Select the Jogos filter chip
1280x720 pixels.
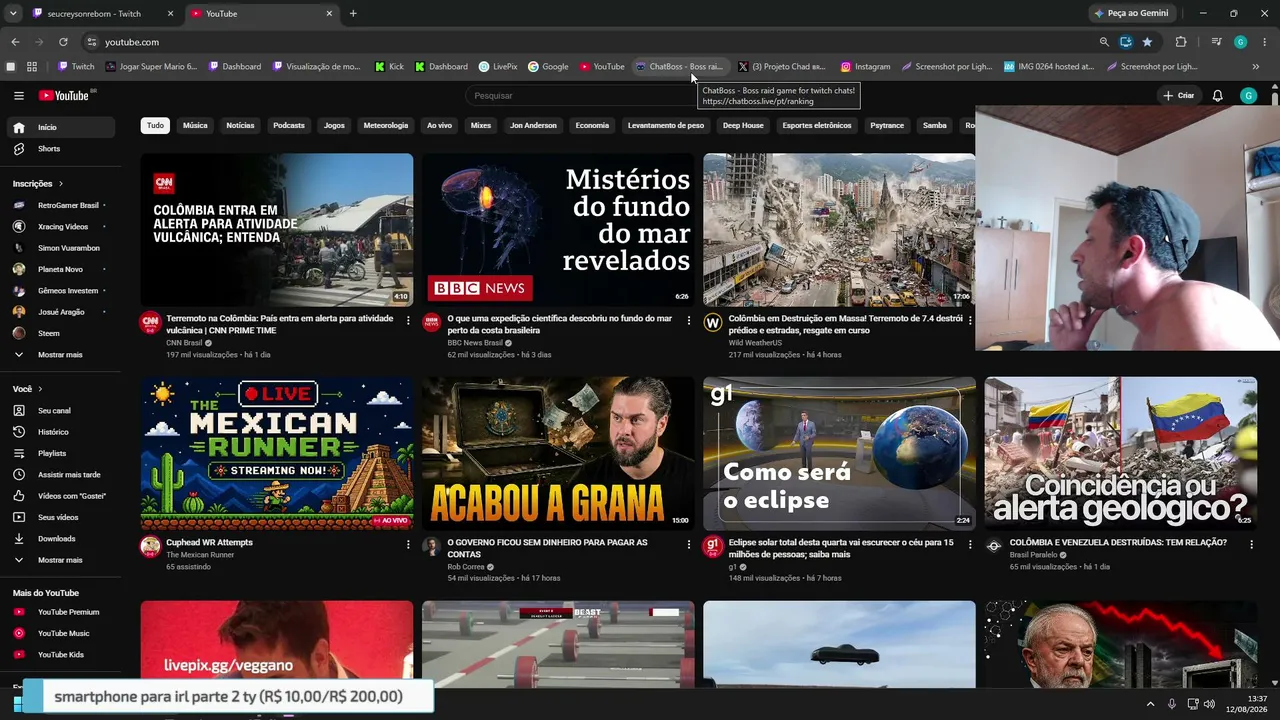tap(334, 126)
